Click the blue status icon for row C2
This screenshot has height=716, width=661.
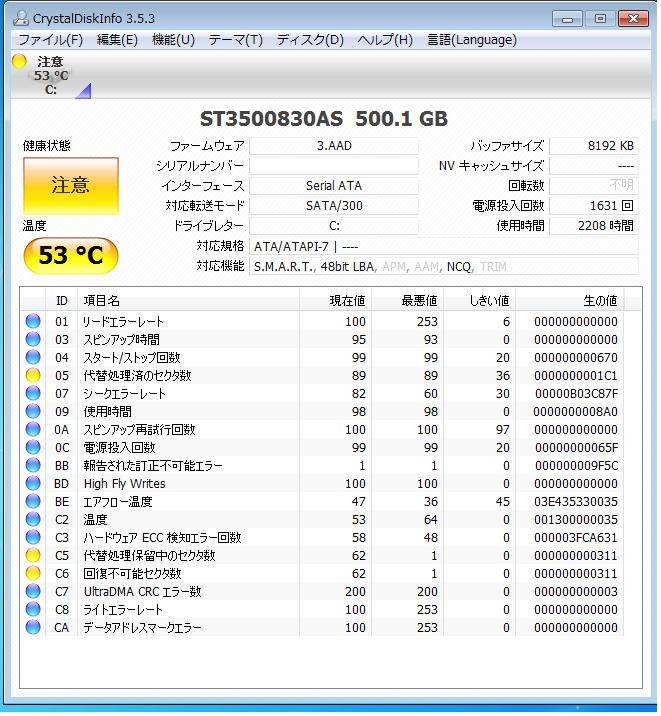coord(33,519)
